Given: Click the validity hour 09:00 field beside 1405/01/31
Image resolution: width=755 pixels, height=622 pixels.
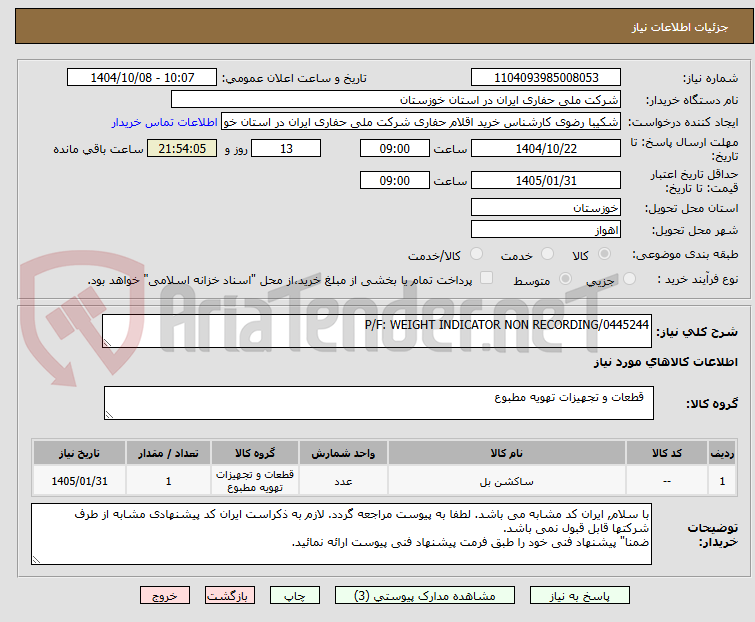Looking at the screenshot, I should pos(395,181).
